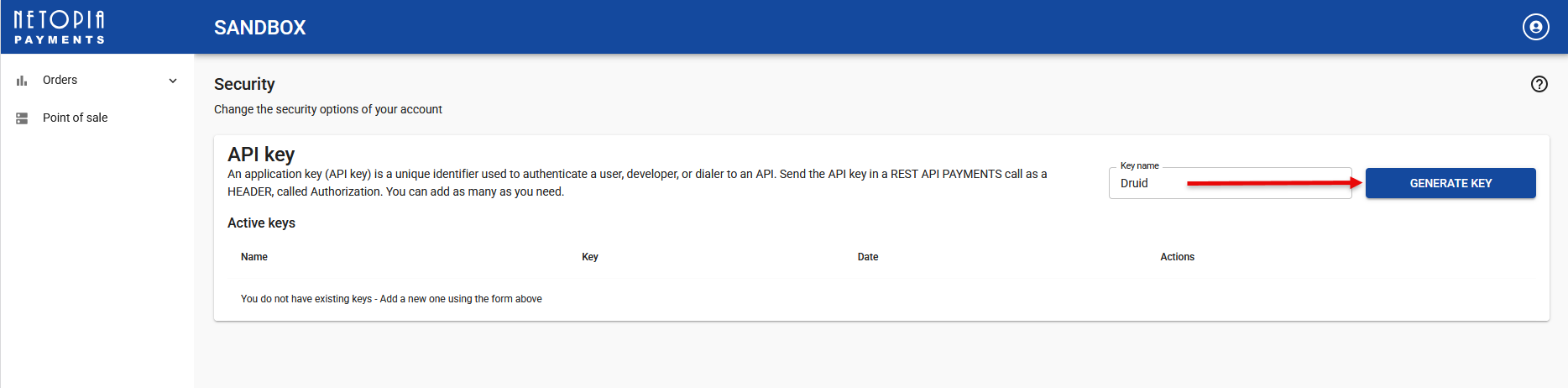Go to Point of sale menu
Image resolution: width=1568 pixels, height=388 pixels.
click(x=75, y=118)
